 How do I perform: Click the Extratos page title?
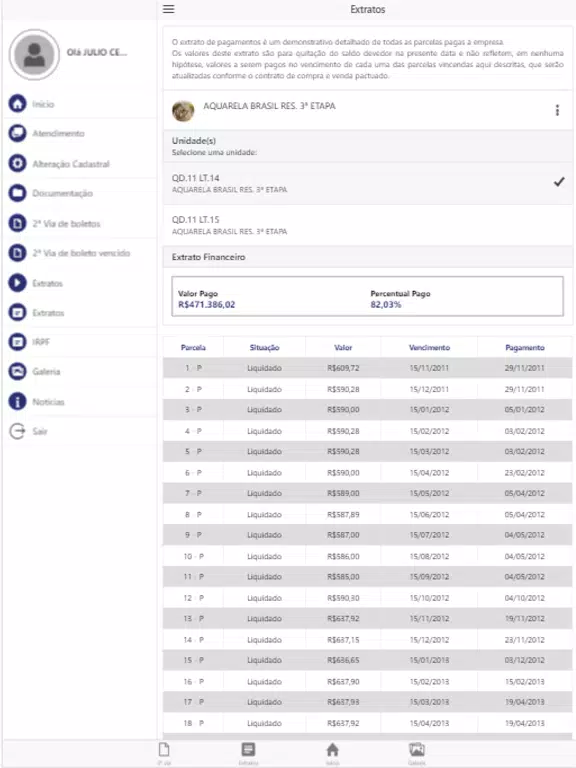[367, 9]
